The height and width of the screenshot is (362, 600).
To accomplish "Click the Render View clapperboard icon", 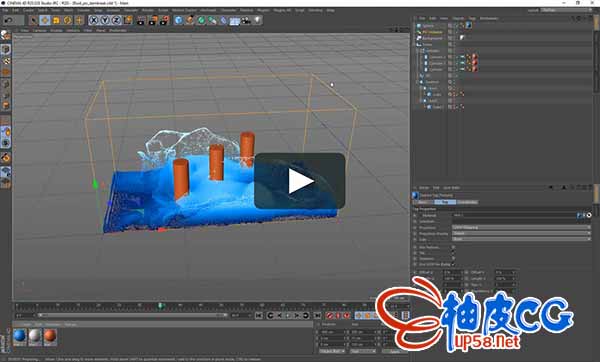I will (x=141, y=20).
